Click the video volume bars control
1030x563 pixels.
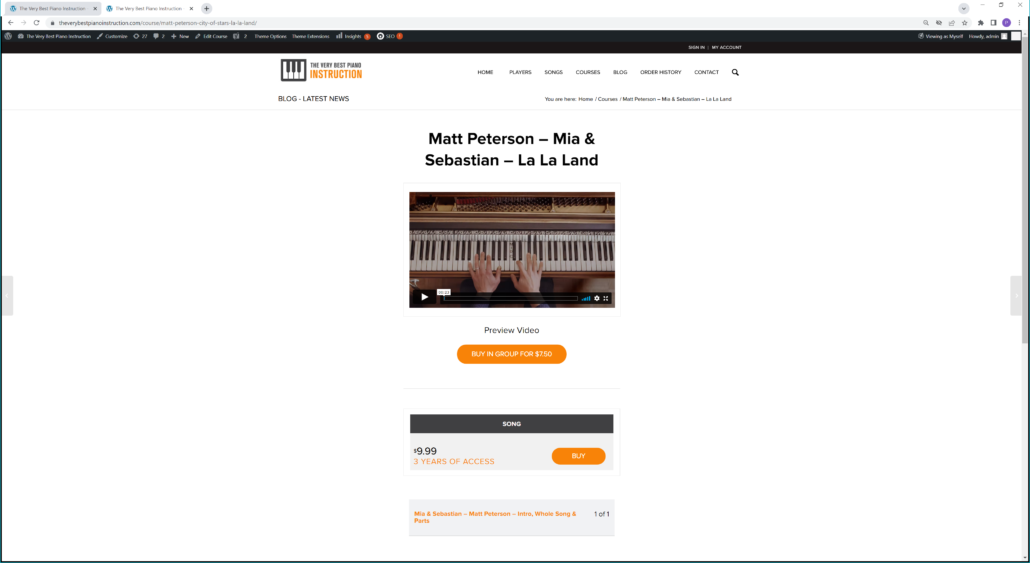pyautogui.click(x=586, y=298)
